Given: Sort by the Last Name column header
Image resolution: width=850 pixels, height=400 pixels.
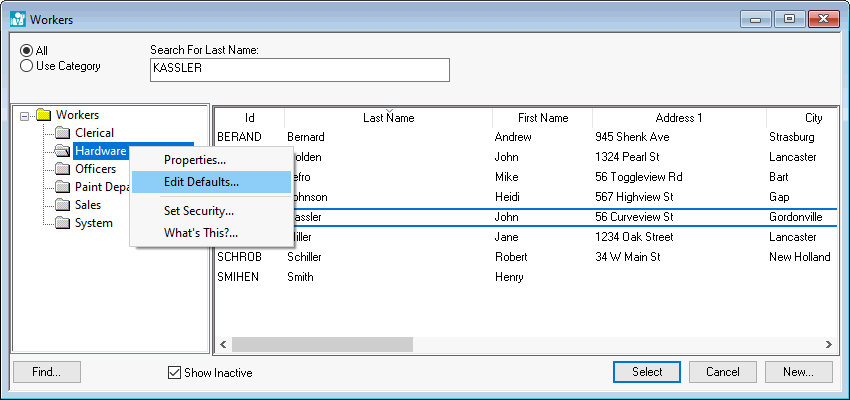Looking at the screenshot, I should (388, 118).
